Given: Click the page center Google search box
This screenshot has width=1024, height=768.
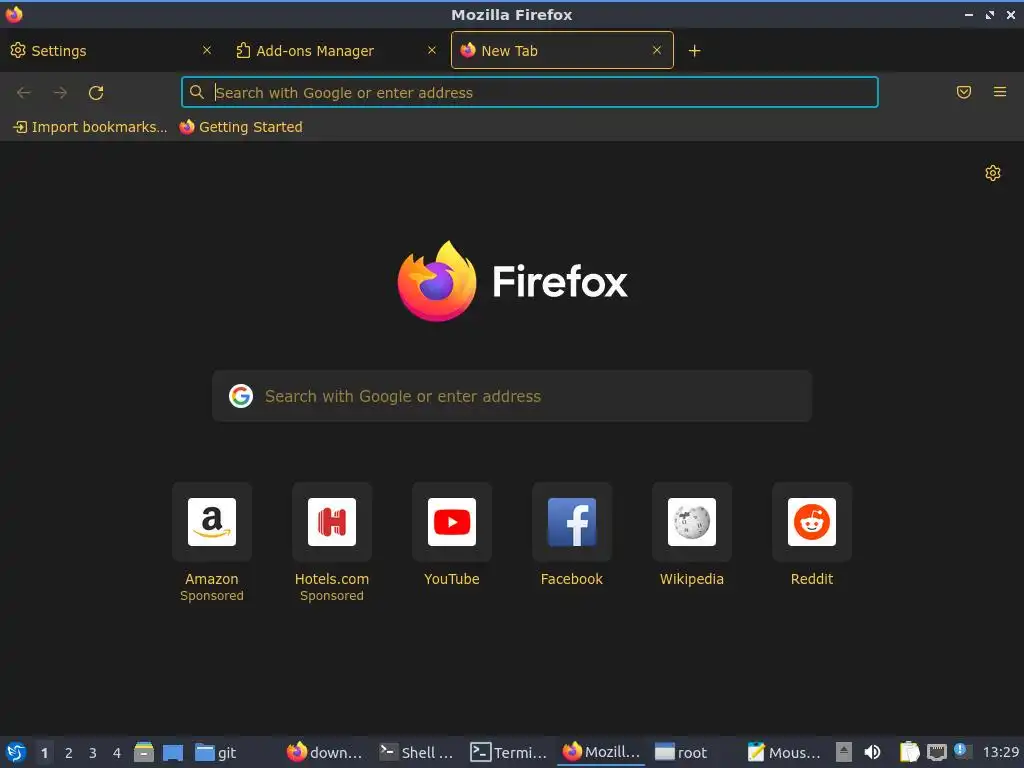Looking at the screenshot, I should [512, 396].
